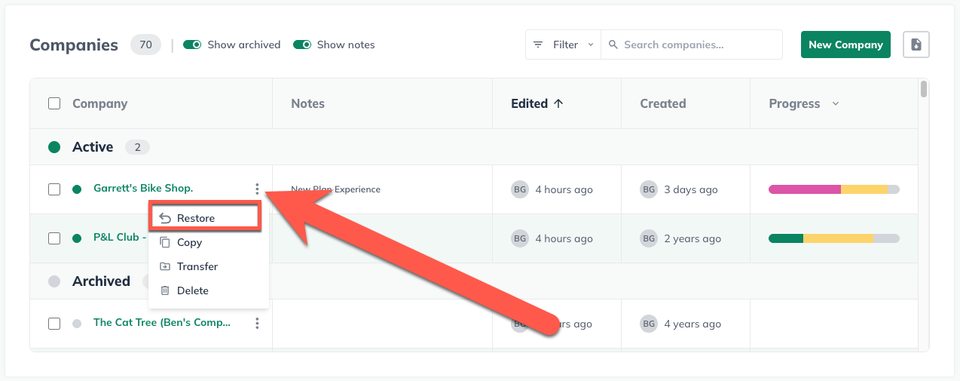Image resolution: width=960 pixels, height=381 pixels.
Task: Click green status dot of P&L Club
Action: click(77, 238)
